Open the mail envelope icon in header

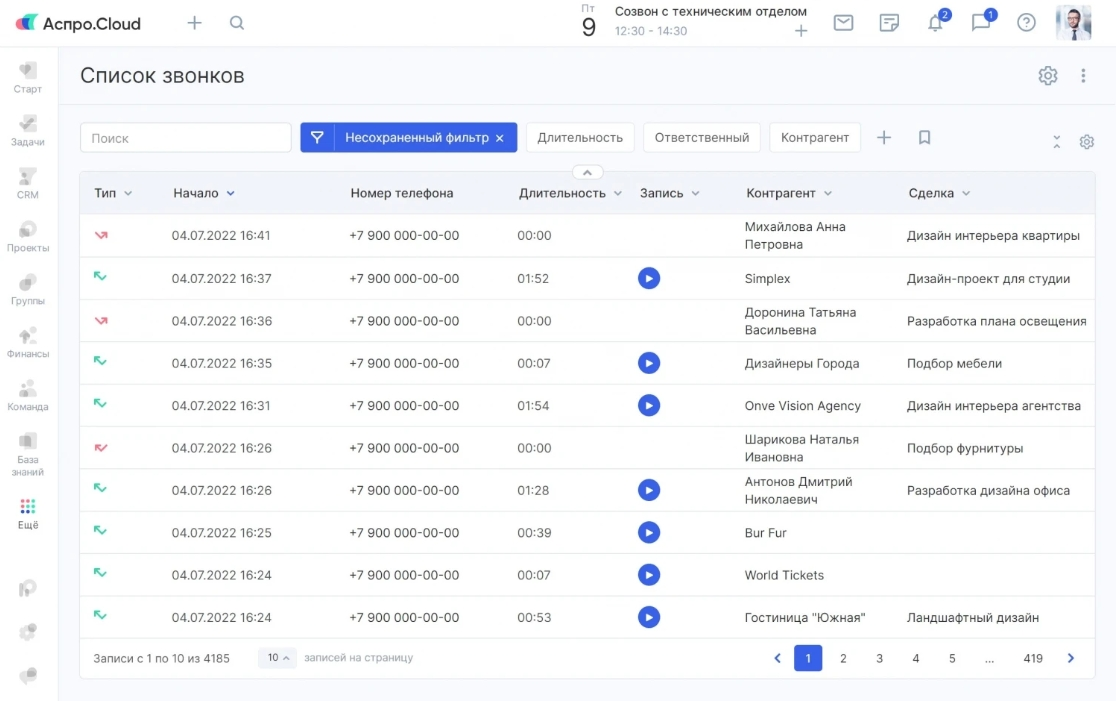click(x=843, y=23)
